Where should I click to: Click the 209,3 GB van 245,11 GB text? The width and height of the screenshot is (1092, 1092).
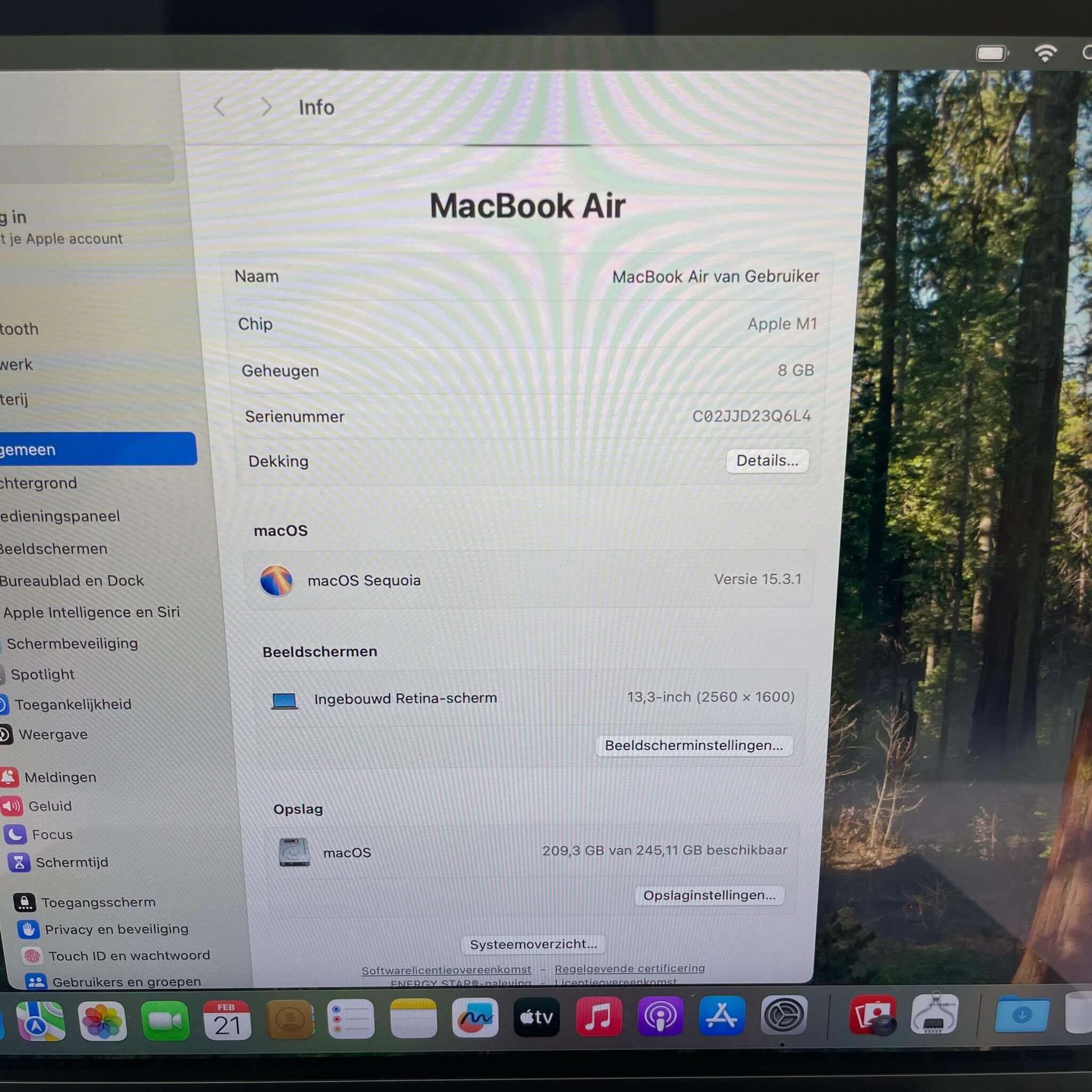[x=665, y=850]
